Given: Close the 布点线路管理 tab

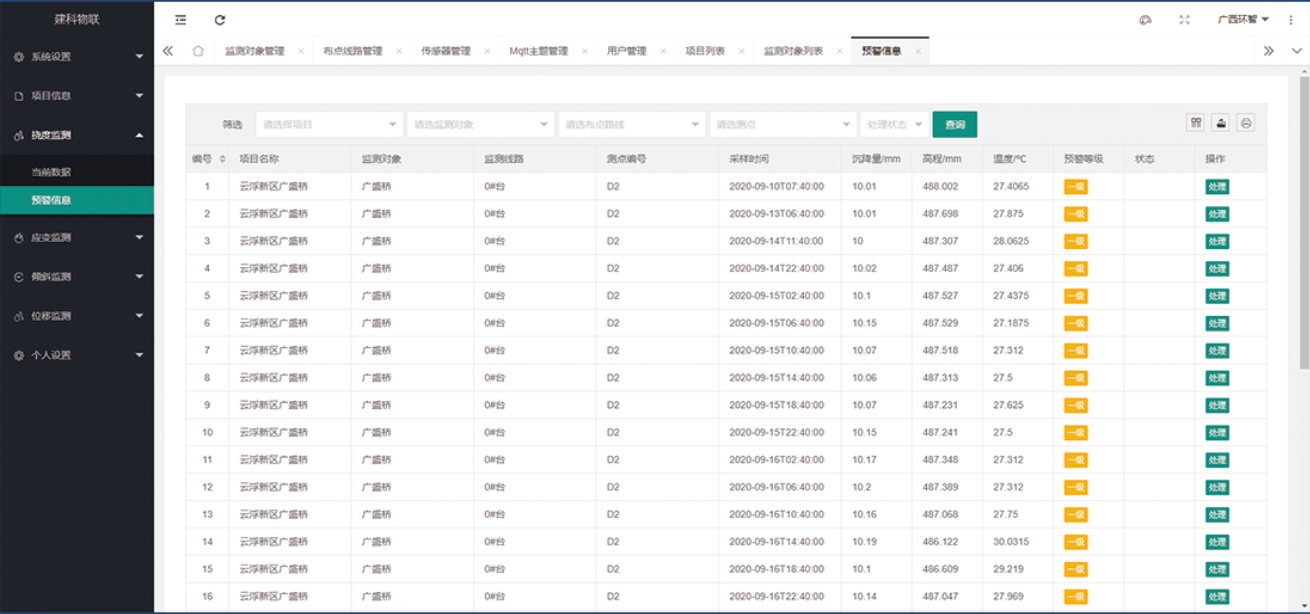Looking at the screenshot, I should tap(399, 51).
